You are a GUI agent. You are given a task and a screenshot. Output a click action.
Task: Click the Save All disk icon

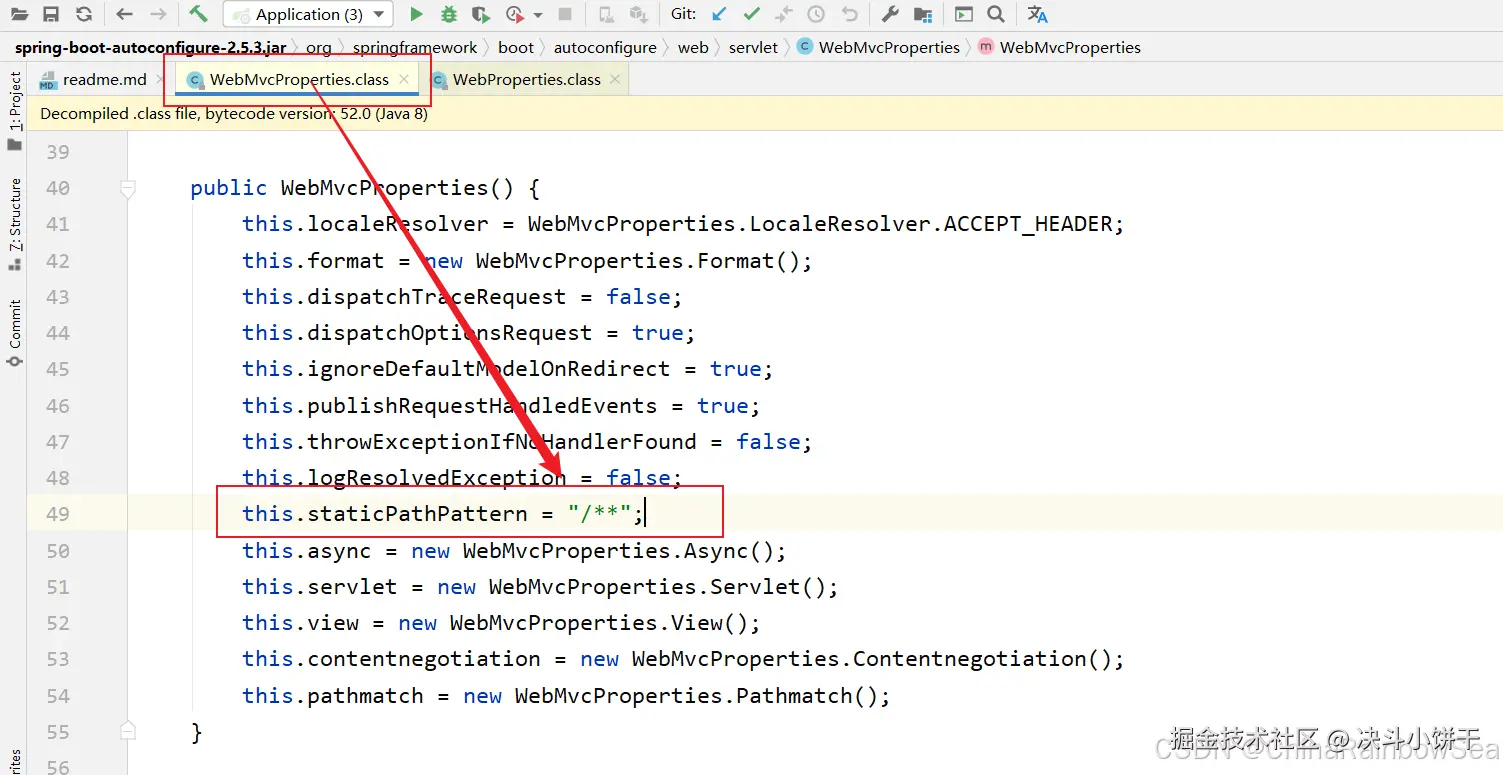pyautogui.click(x=51, y=14)
